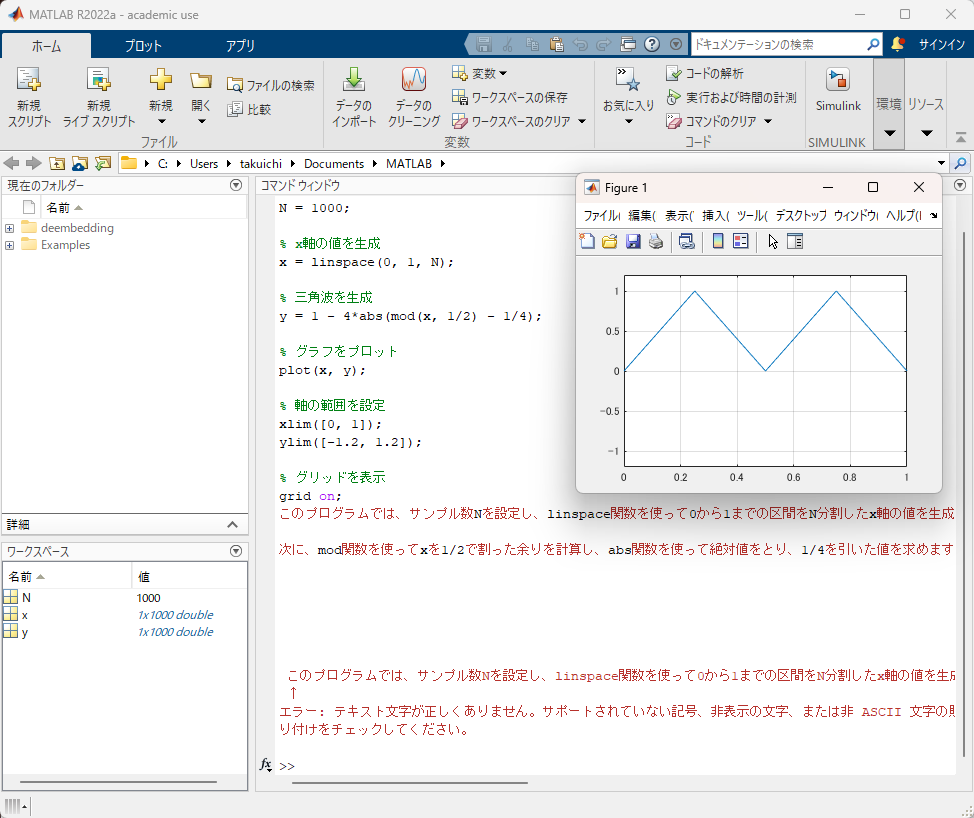
Task: Click Save Workspace (ワークスペースの保存)
Action: [x=509, y=98]
